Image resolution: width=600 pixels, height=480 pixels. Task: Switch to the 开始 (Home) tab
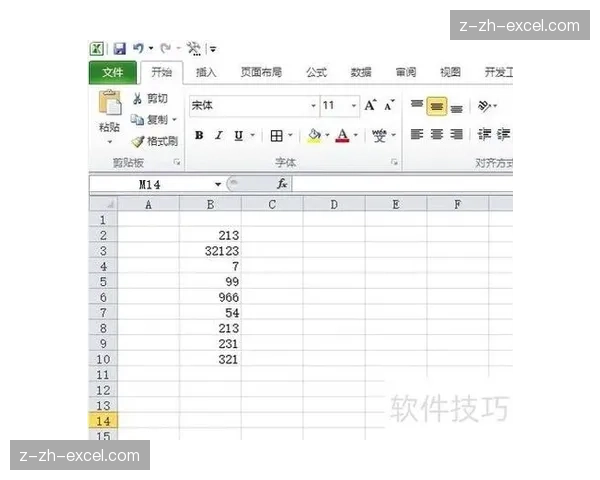click(x=161, y=72)
